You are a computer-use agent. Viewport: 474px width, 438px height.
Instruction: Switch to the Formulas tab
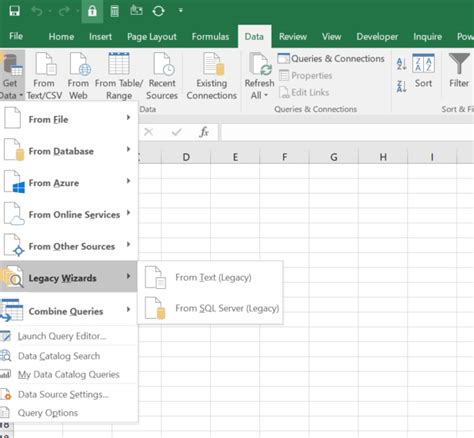[x=210, y=37]
